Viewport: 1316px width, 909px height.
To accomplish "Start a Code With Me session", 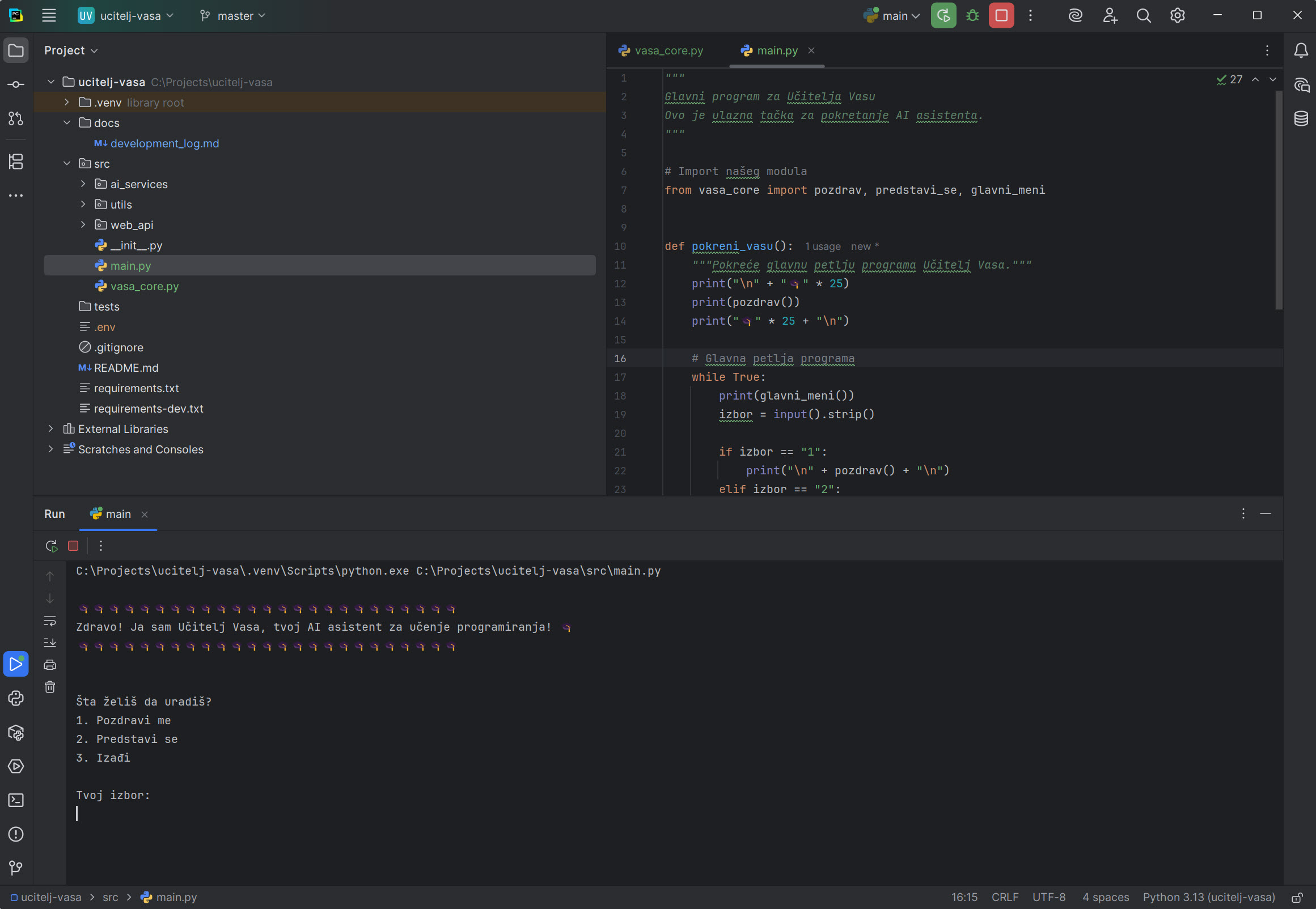I will click(x=1108, y=15).
